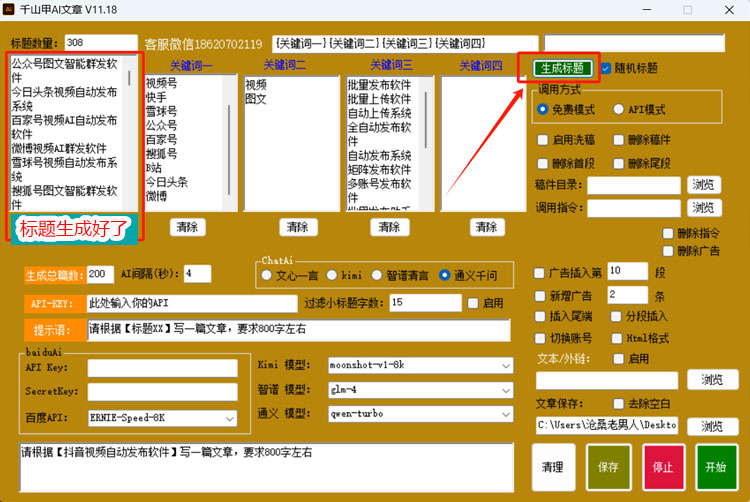750x502 pixels.
Task: Enable the 文本/外链 启用 checkbox
Action: click(x=618, y=359)
